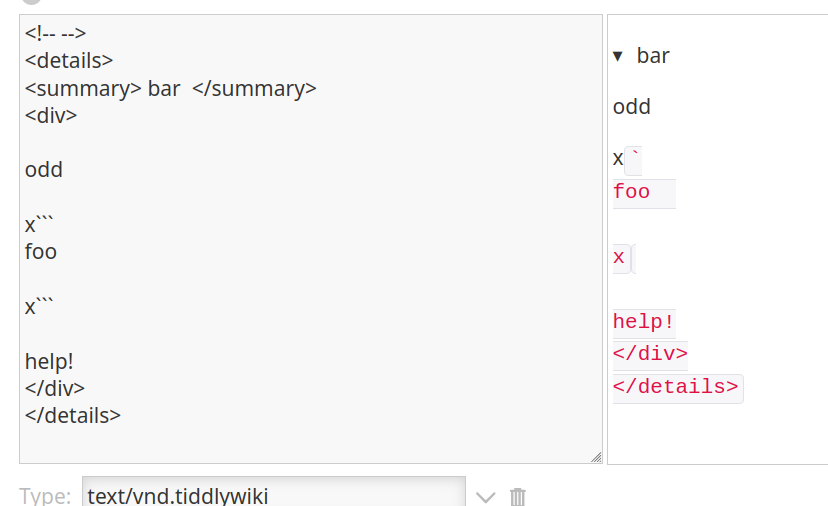Click the <details> opening tag in editor
The width and height of the screenshot is (828, 506).
click(x=69, y=60)
